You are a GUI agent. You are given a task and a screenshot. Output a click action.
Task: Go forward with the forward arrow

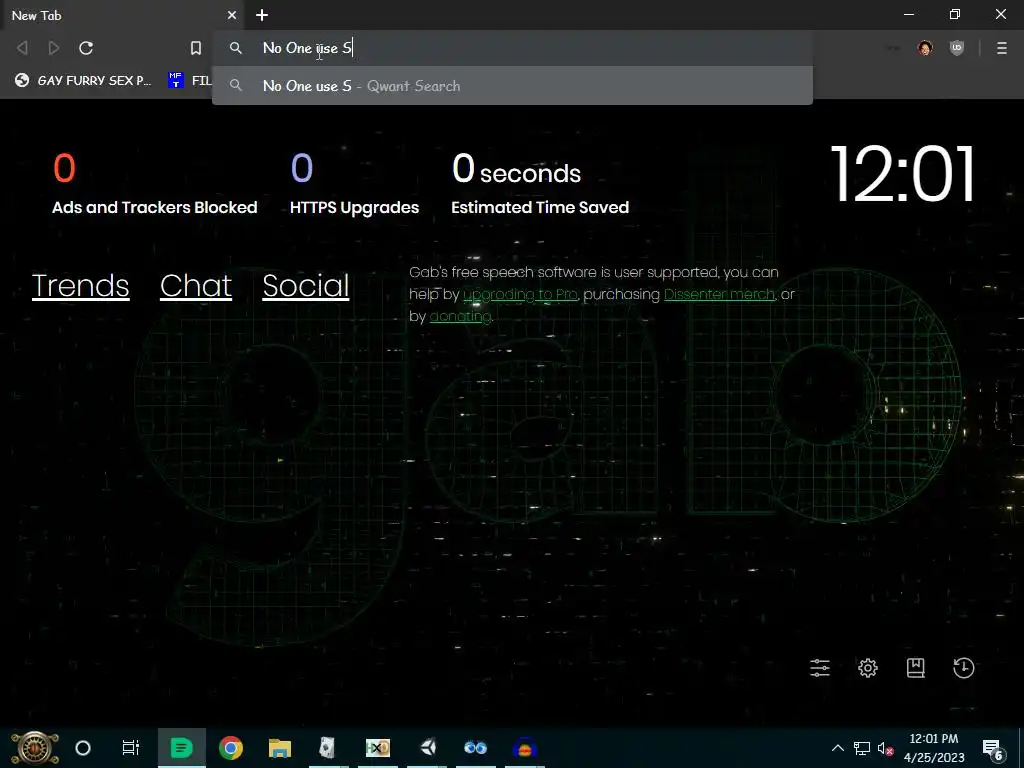coord(54,48)
